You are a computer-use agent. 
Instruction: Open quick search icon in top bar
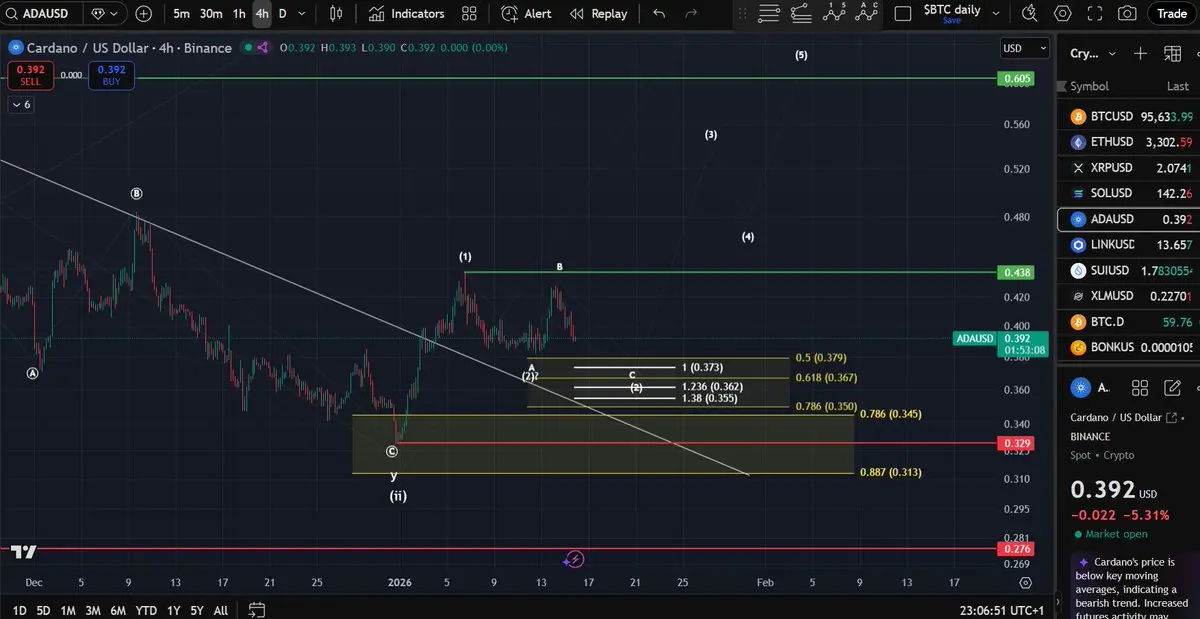[1030, 14]
